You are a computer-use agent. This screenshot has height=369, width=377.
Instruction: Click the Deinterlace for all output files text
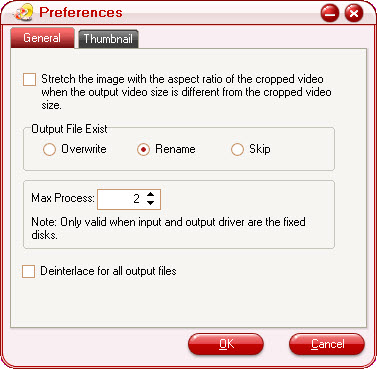pos(108,271)
